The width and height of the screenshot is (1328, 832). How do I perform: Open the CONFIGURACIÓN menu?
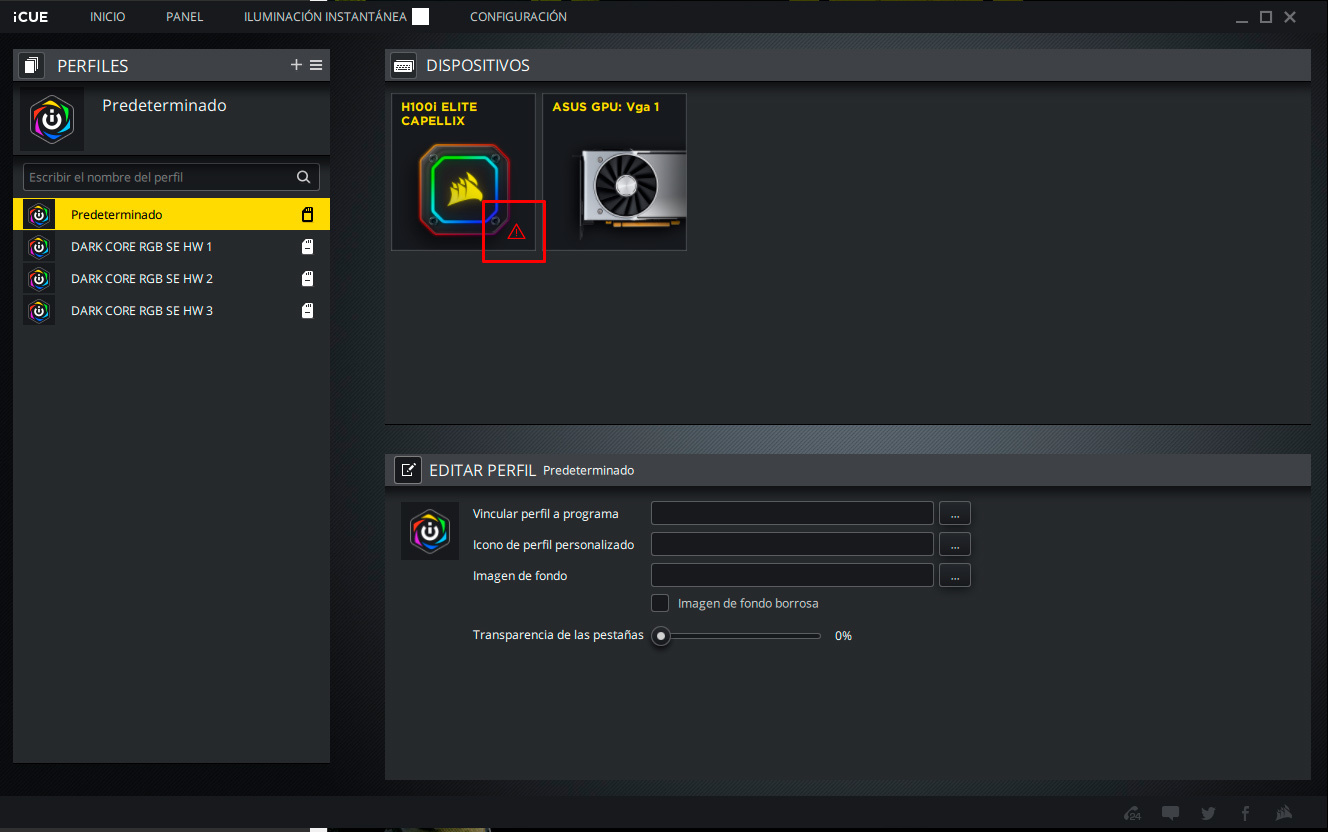tap(518, 17)
